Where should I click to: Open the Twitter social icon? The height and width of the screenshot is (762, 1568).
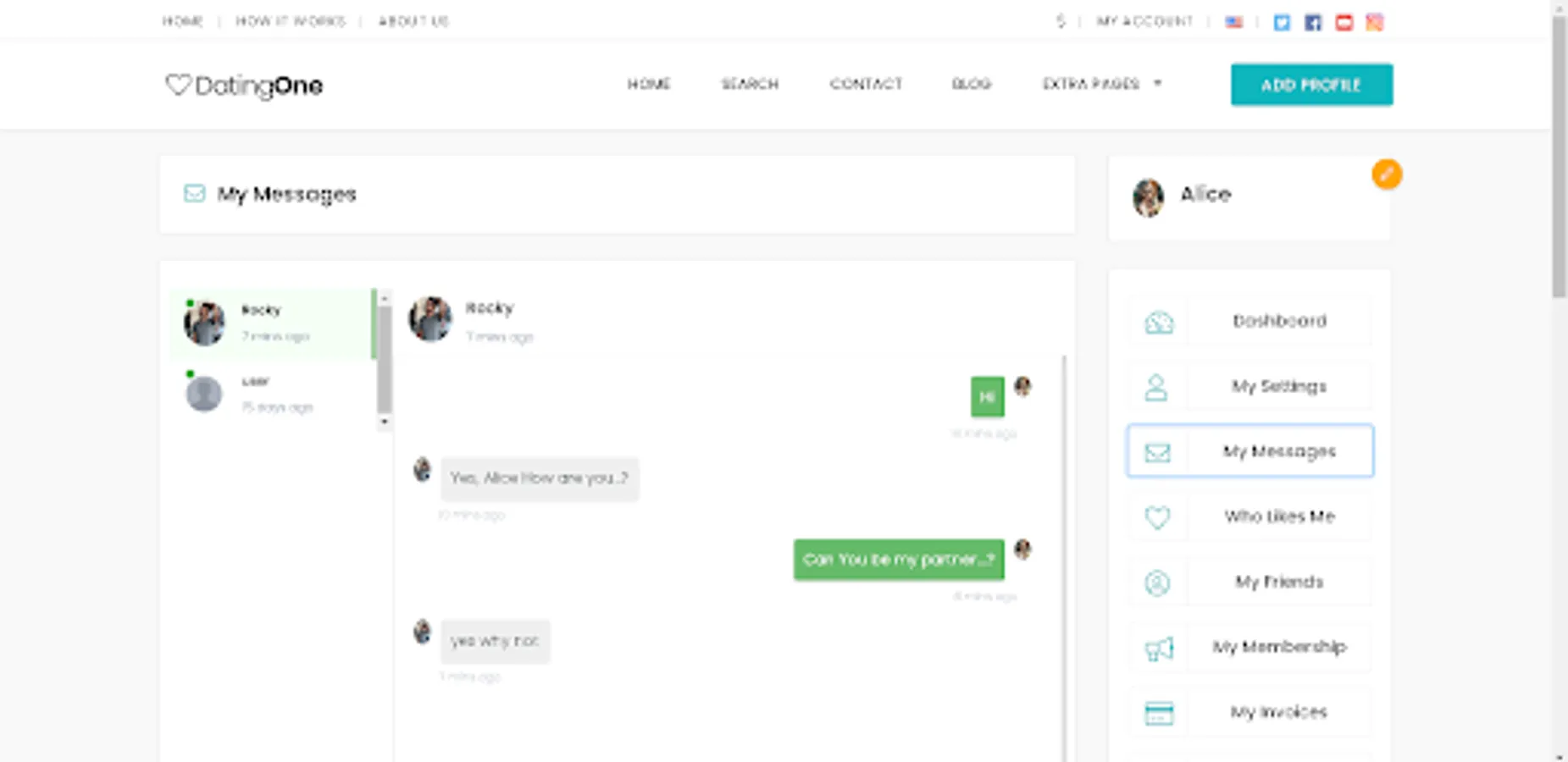pos(1282,22)
